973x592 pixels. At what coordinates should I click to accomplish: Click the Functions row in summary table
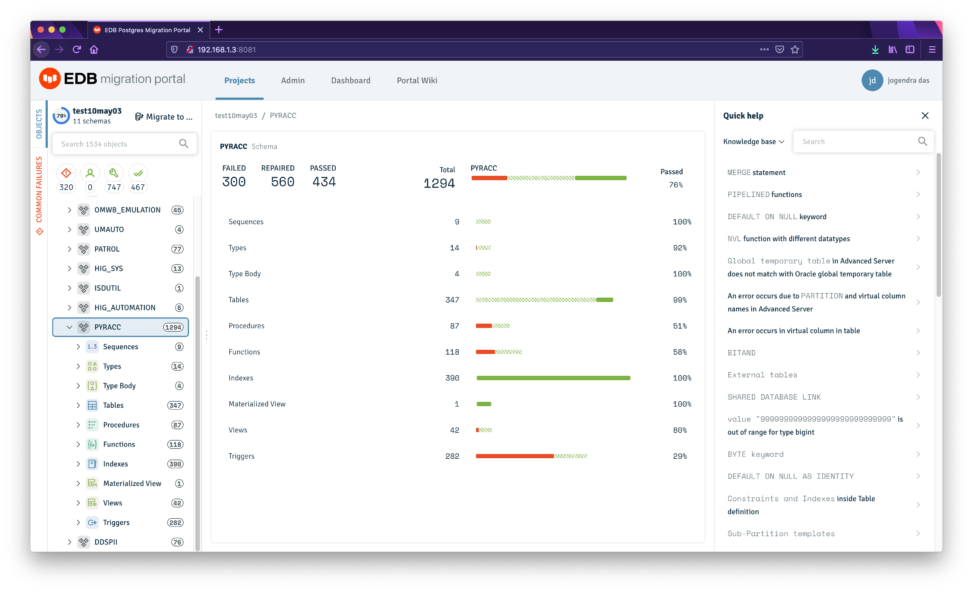pyautogui.click(x=459, y=352)
